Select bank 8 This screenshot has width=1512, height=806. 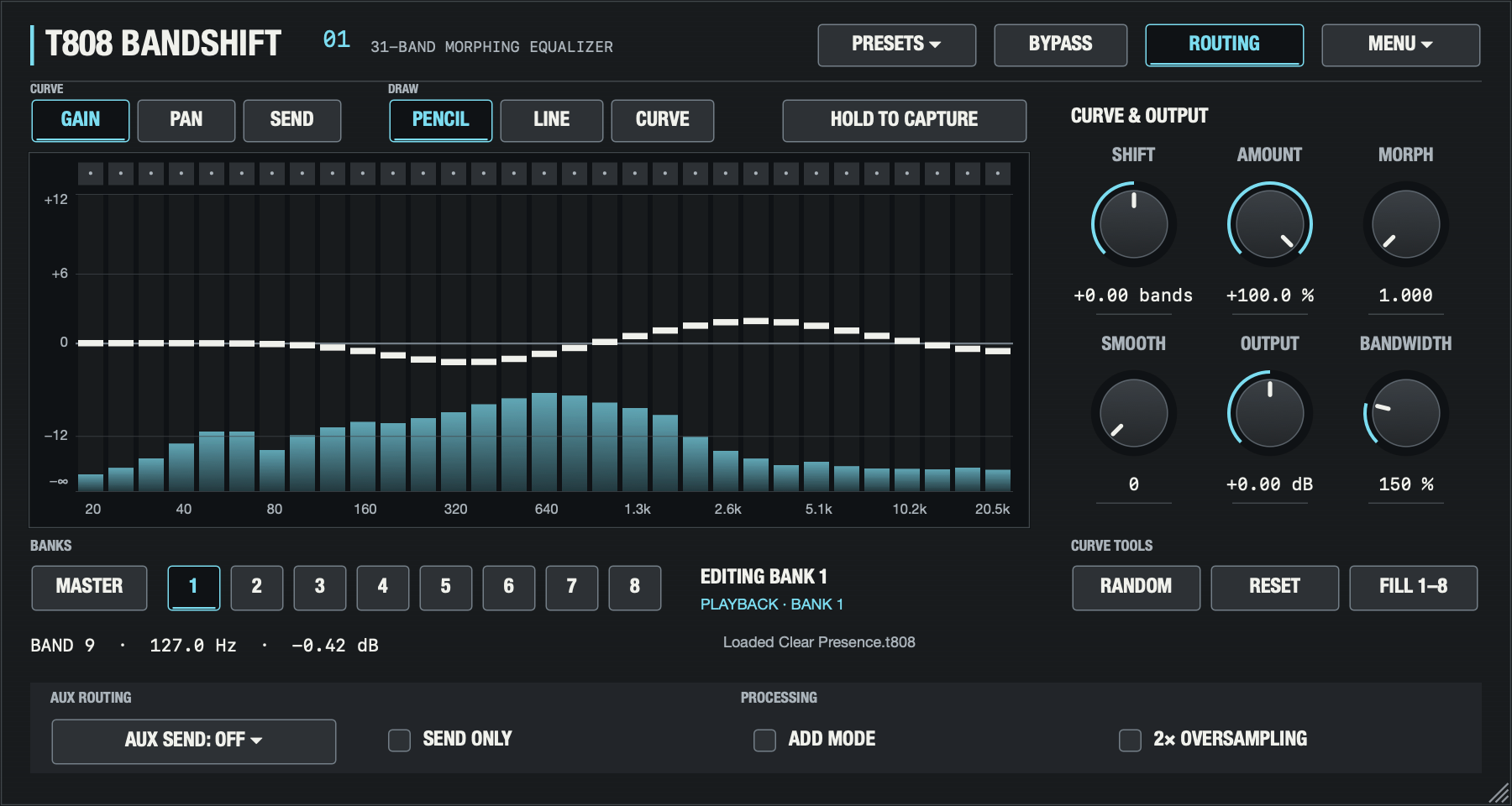coord(635,588)
